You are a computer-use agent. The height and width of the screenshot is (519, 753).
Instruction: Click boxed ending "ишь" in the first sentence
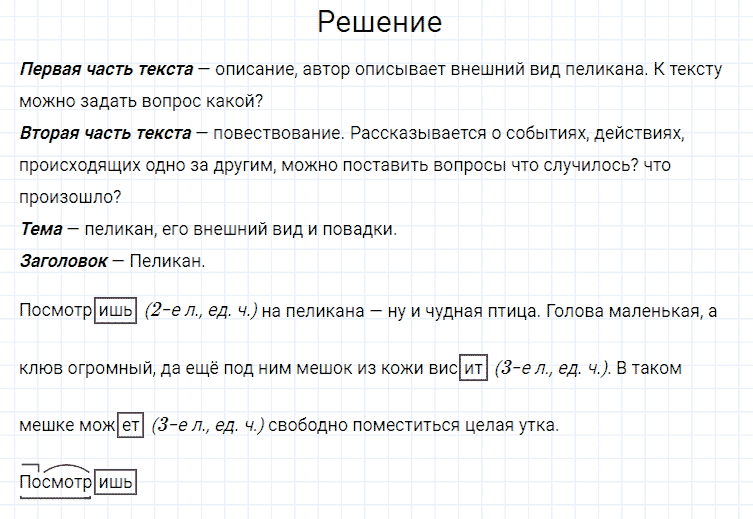(x=115, y=311)
